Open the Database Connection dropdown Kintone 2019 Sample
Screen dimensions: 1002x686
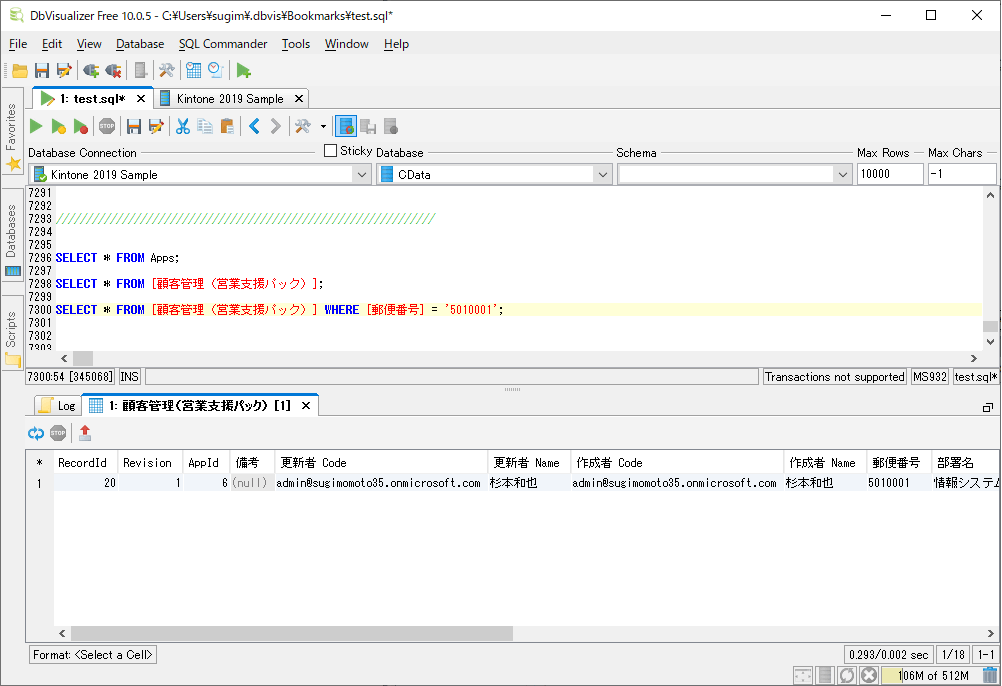pos(200,174)
